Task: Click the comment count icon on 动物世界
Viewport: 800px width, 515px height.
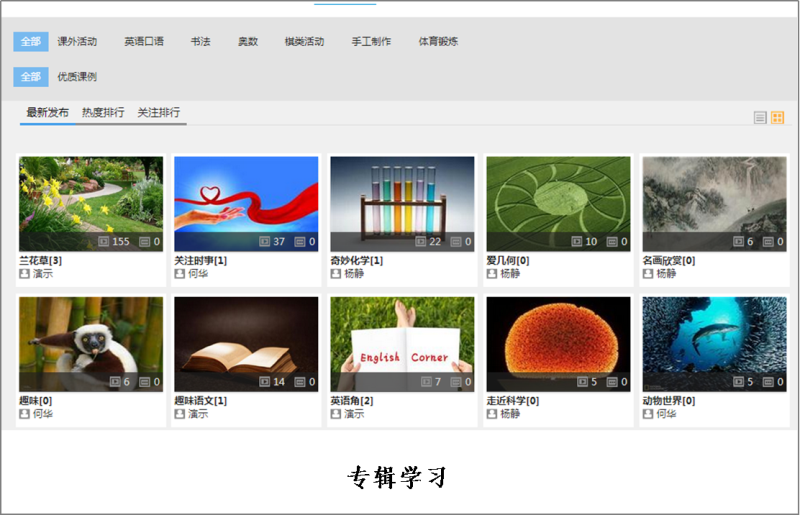Action: [x=768, y=382]
